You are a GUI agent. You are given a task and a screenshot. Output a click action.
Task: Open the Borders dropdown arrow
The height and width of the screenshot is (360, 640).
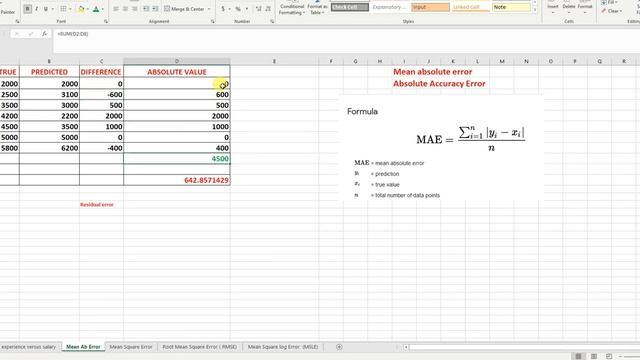pos(70,9)
